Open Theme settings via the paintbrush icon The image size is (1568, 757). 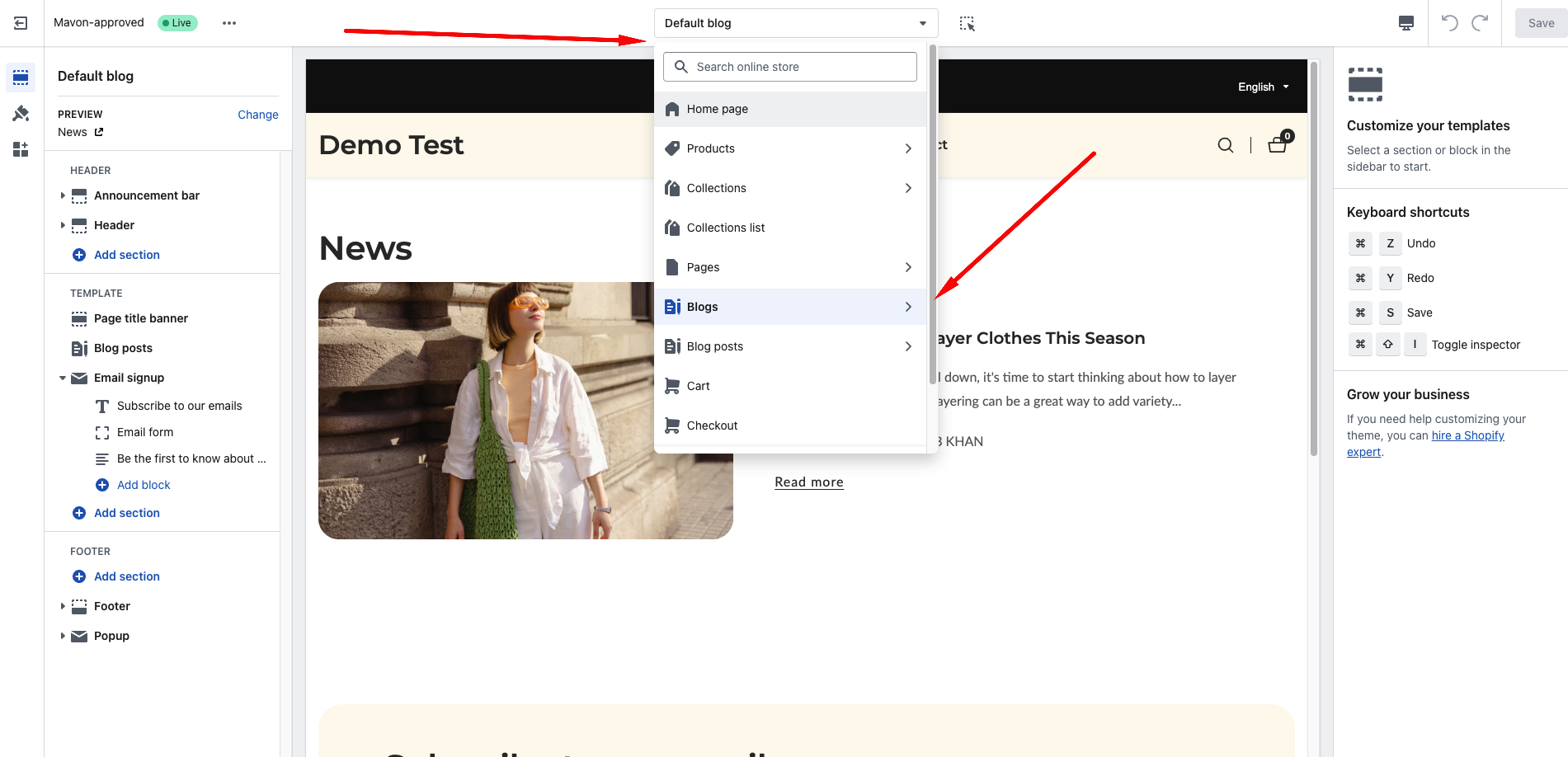click(21, 113)
